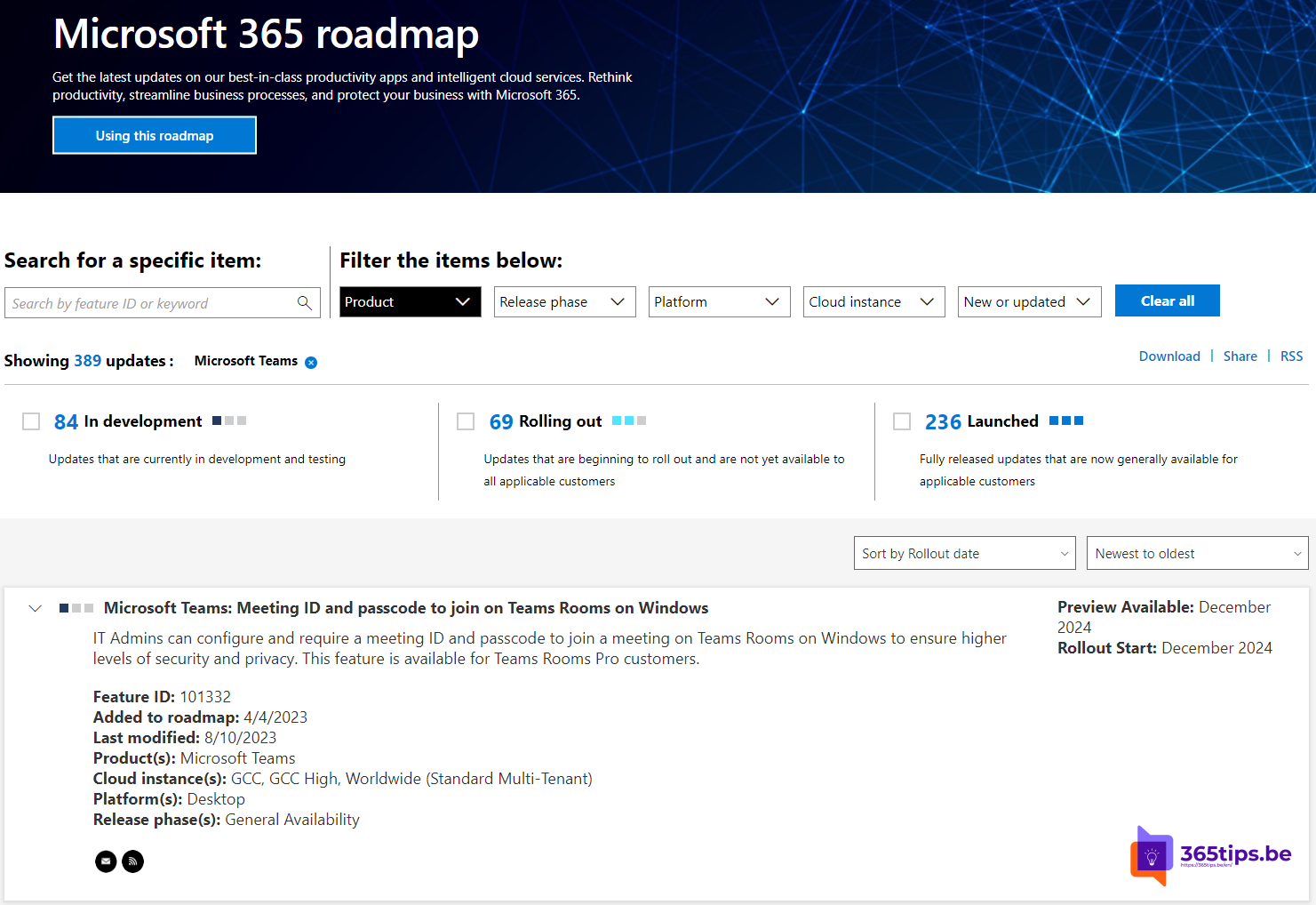Open the New or updated dropdown
Screen dimensions: 1316x905
point(1030,301)
